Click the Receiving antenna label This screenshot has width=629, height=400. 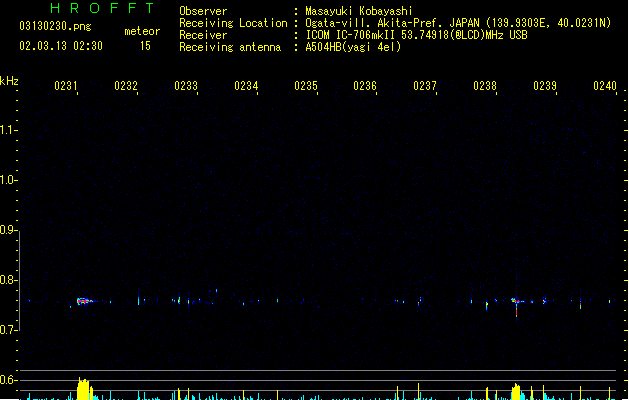230,47
